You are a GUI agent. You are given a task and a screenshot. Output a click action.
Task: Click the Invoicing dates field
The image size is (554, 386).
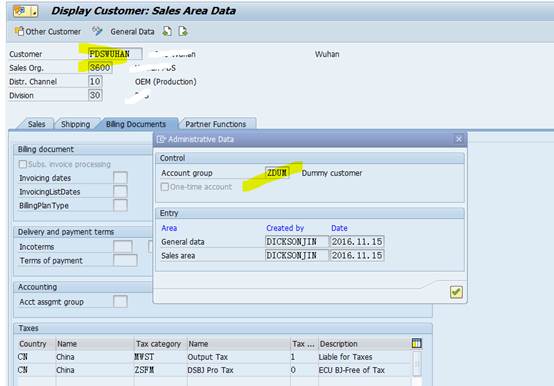120,178
